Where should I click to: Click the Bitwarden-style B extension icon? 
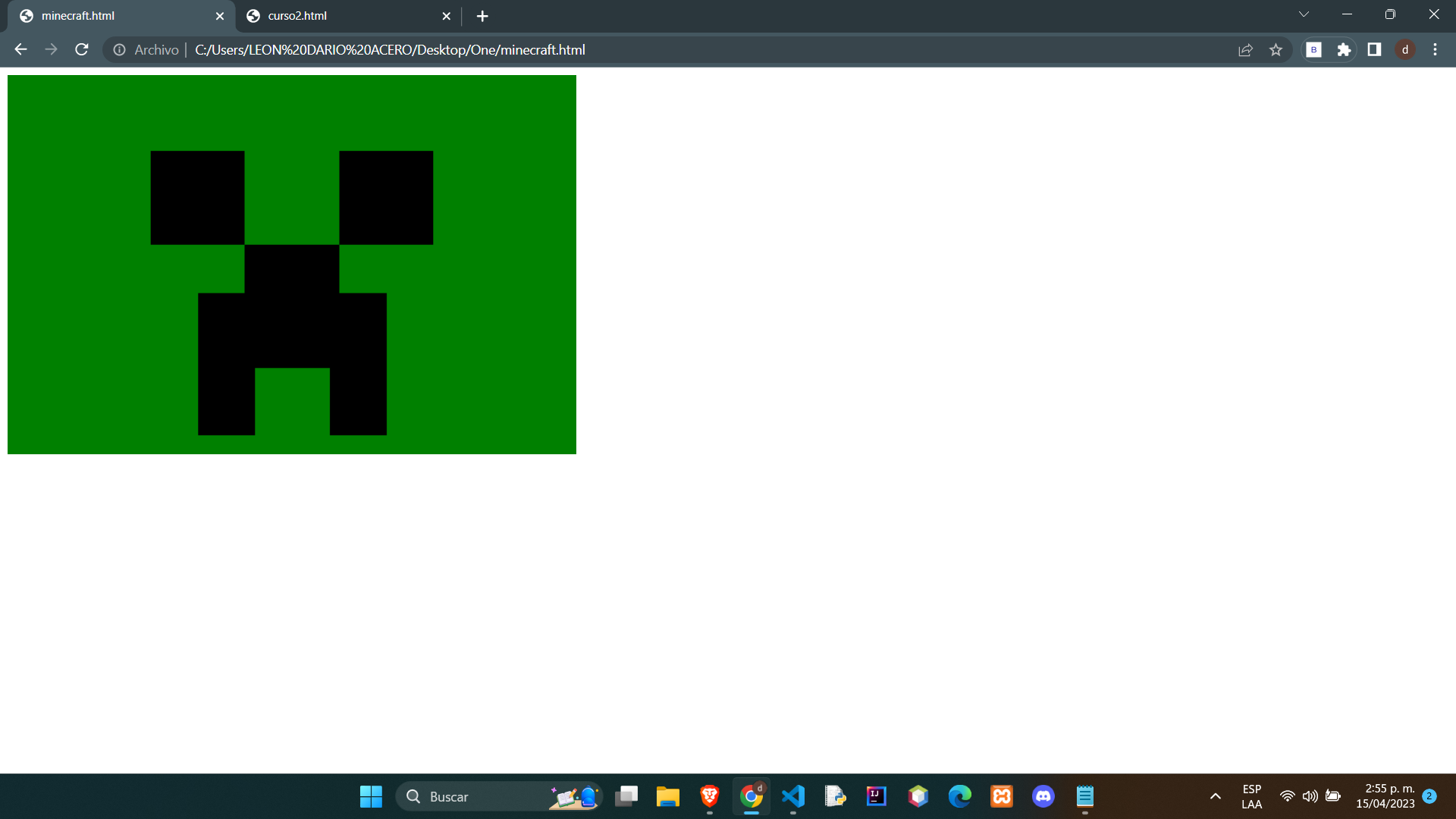[1313, 50]
